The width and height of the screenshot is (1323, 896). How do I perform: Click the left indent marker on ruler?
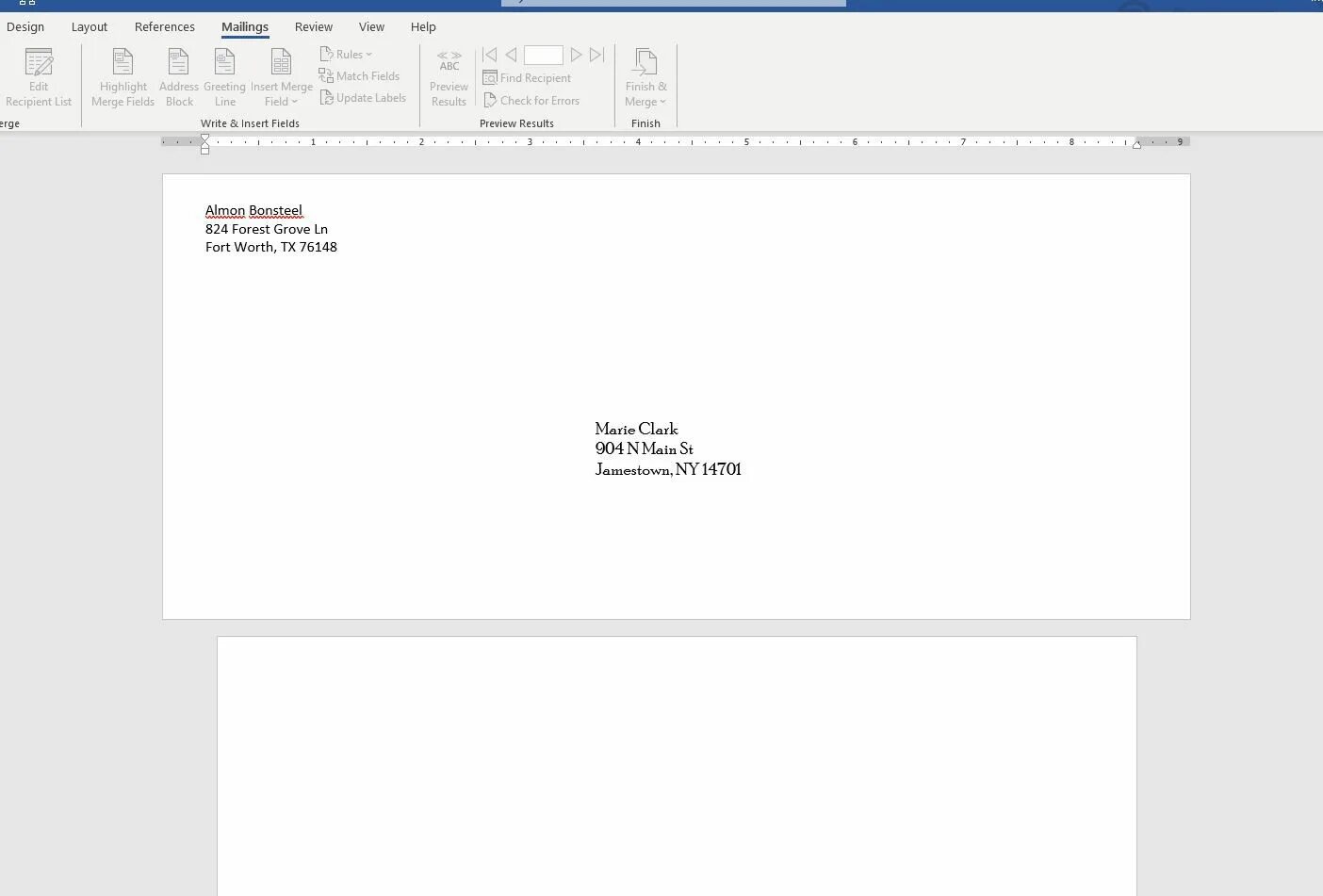[204, 143]
